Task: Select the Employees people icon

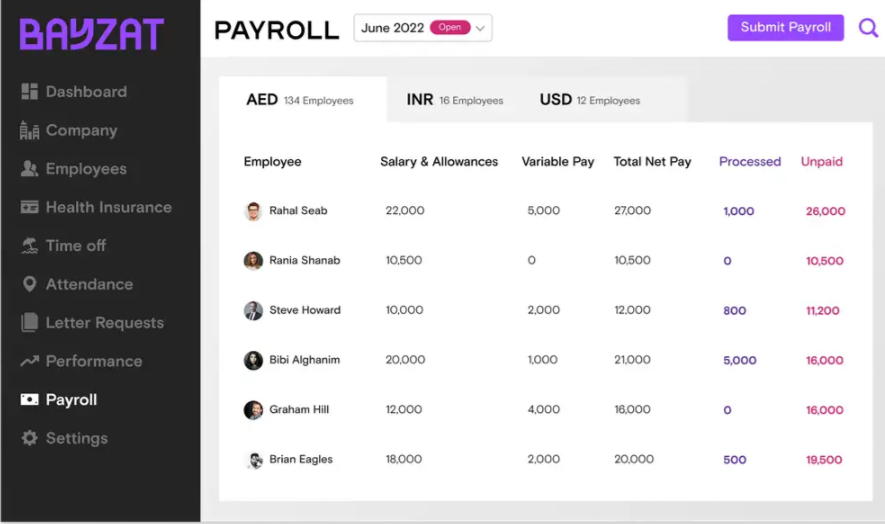Action: 29,169
